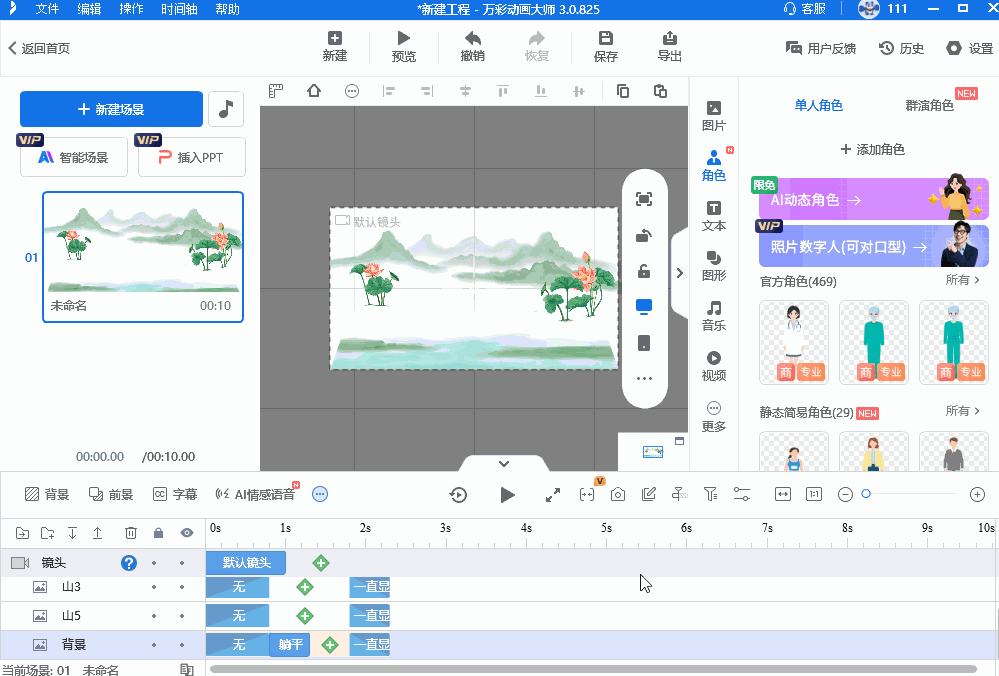Expand 所有 for the 官方角色 list
The image size is (999, 676).
coord(962,280)
